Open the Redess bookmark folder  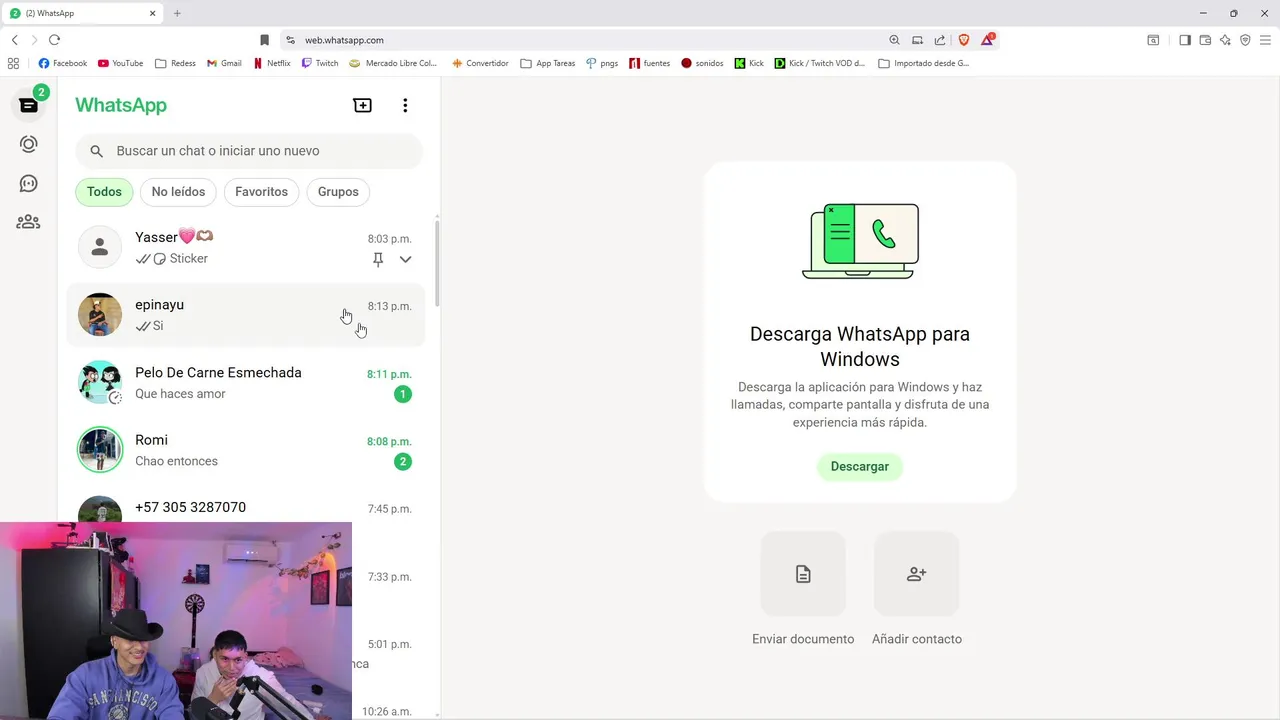coord(176,63)
